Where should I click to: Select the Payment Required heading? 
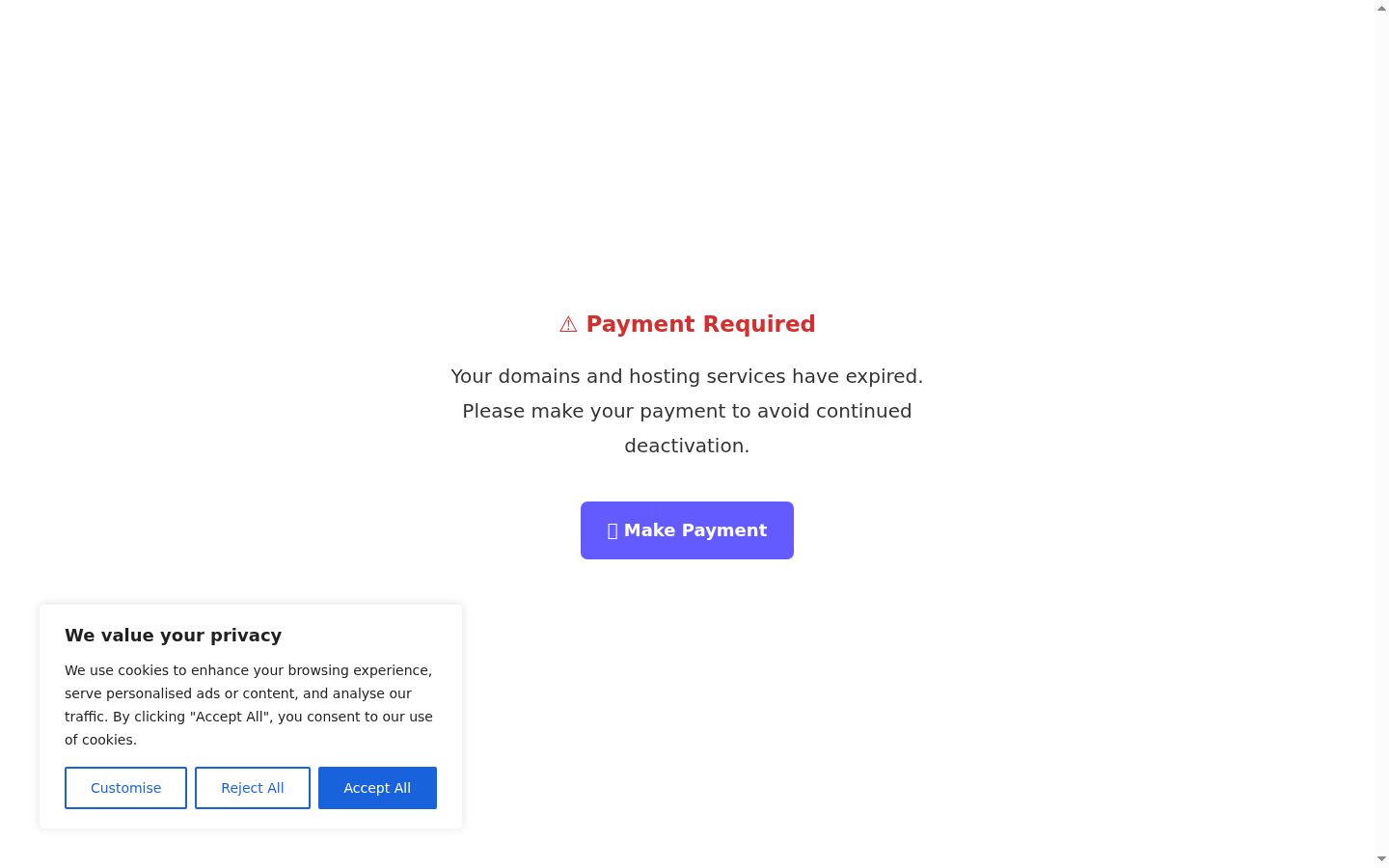coord(687,324)
